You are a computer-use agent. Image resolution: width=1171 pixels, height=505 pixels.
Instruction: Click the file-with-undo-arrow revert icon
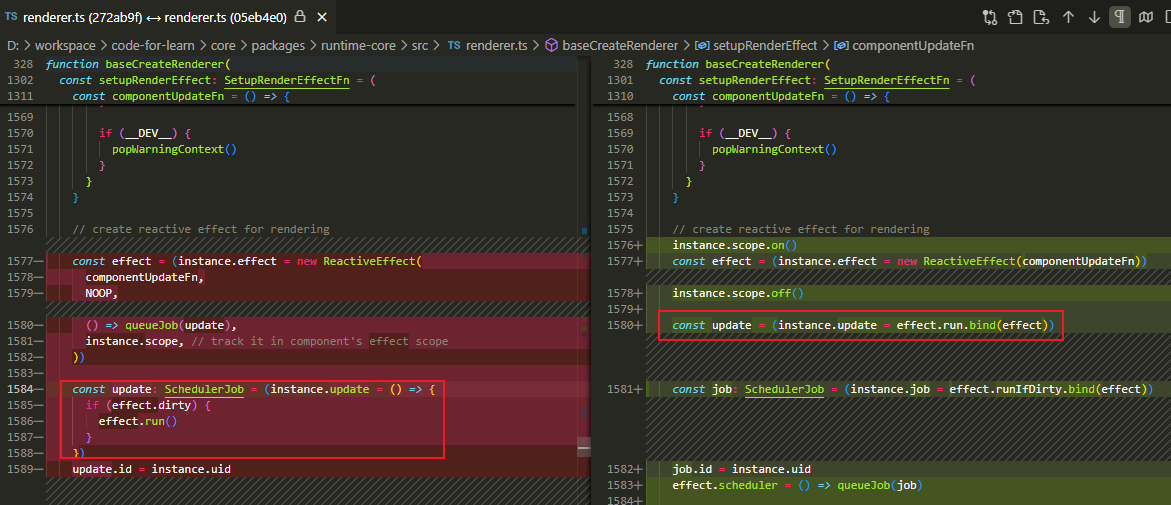click(x=1041, y=16)
